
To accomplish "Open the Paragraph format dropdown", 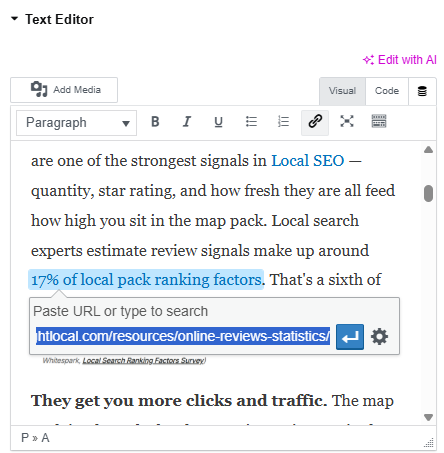I will [x=76, y=123].
